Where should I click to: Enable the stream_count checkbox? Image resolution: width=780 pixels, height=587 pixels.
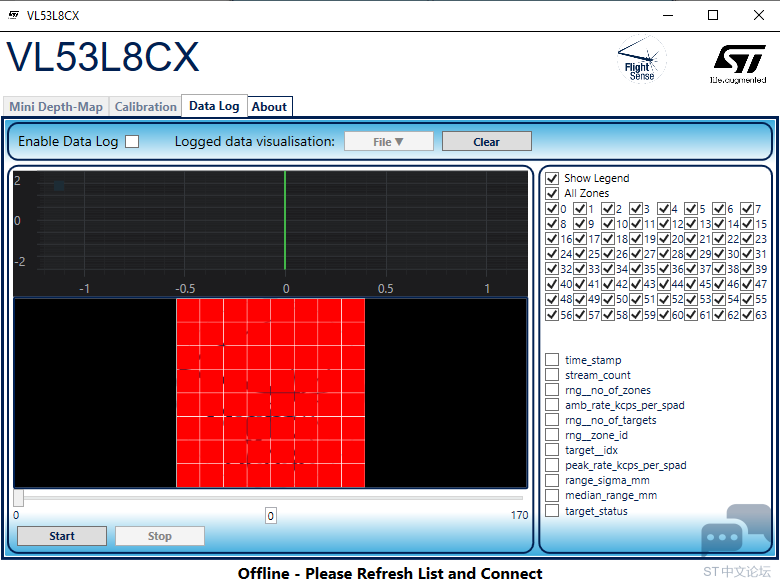tap(552, 375)
